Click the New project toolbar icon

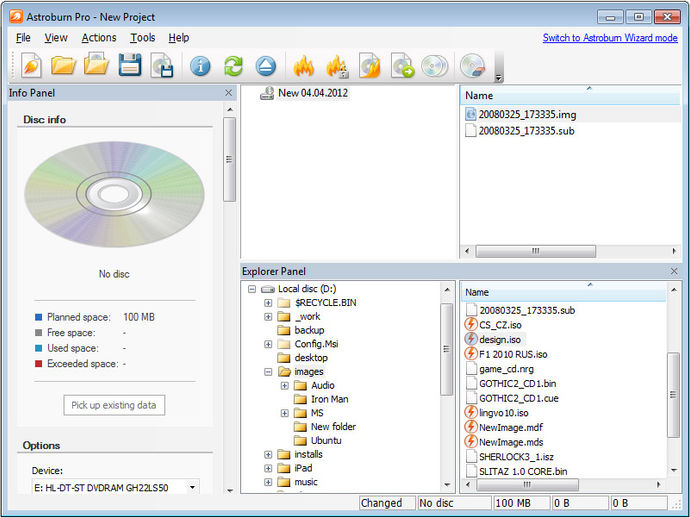click(x=31, y=66)
